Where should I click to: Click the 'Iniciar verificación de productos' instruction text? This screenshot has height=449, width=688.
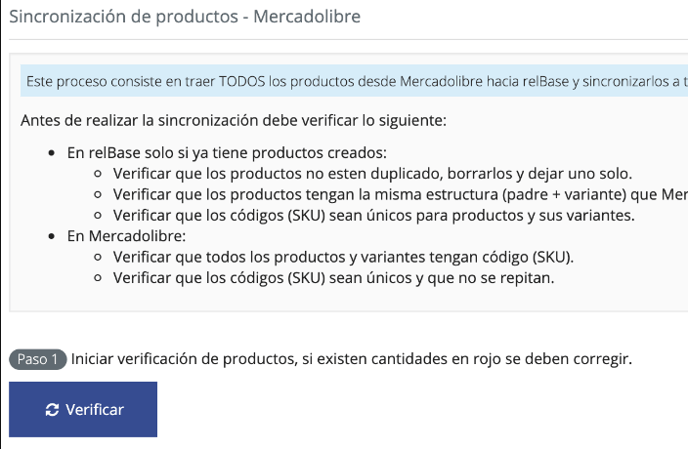tap(351, 359)
